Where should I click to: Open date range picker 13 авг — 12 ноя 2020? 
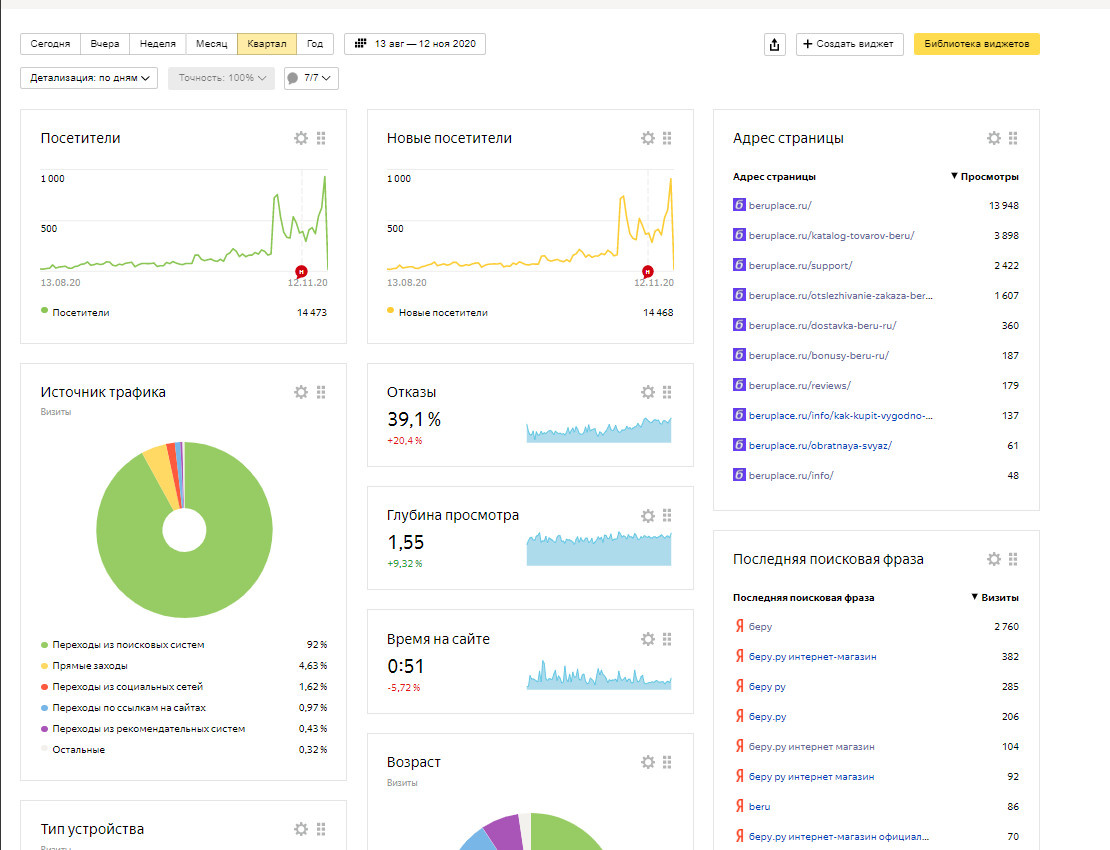(415, 44)
